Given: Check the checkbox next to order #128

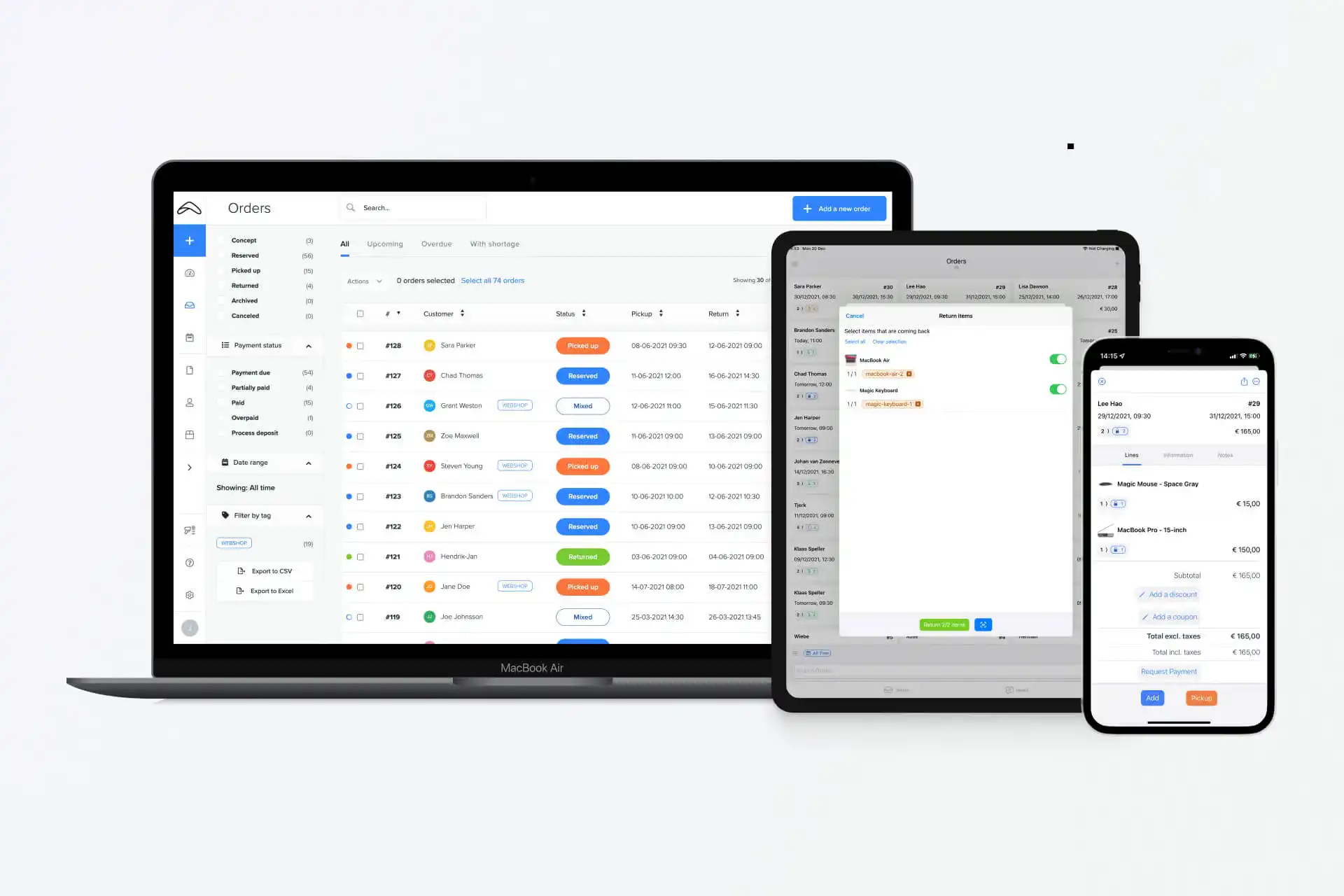Looking at the screenshot, I should click(x=361, y=345).
